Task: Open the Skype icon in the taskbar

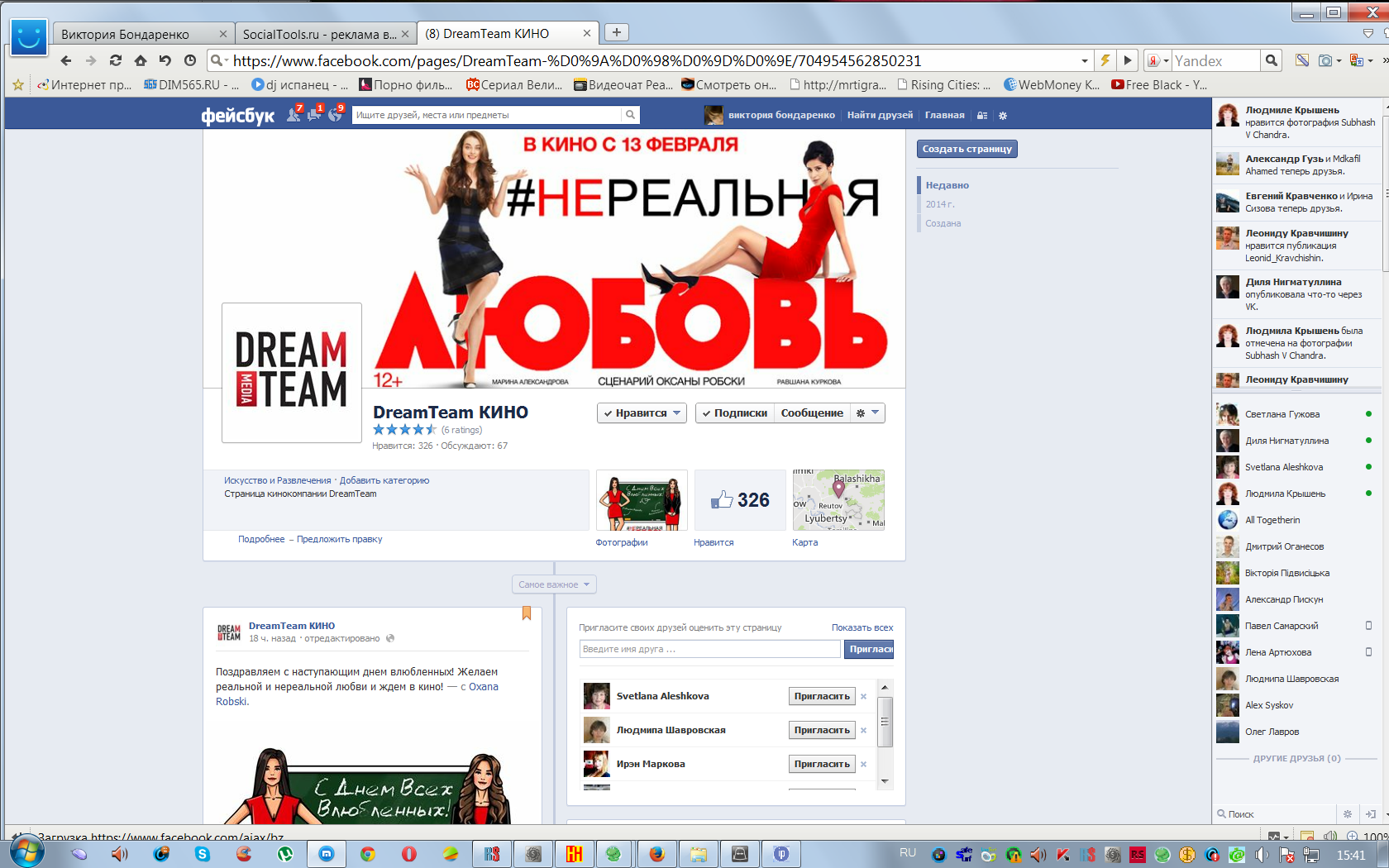Action: [203, 854]
